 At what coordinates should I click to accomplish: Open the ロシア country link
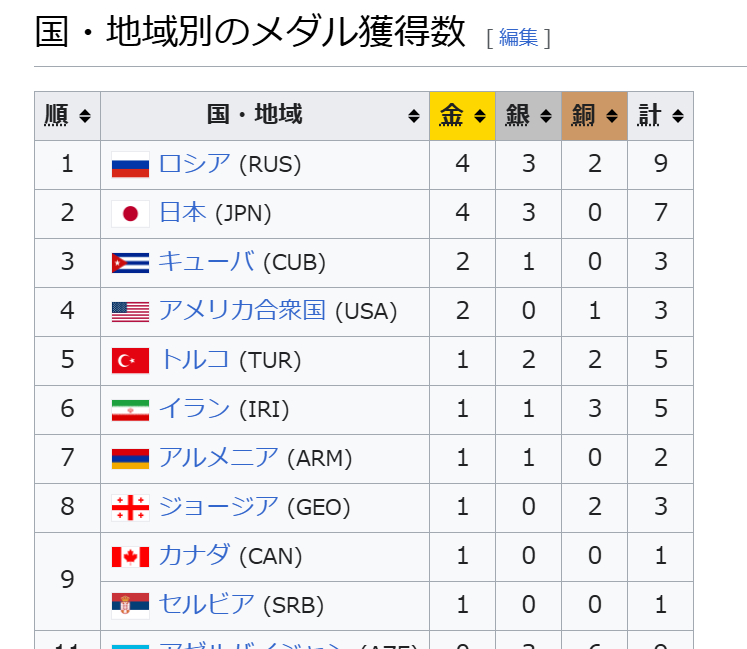pyautogui.click(x=194, y=163)
